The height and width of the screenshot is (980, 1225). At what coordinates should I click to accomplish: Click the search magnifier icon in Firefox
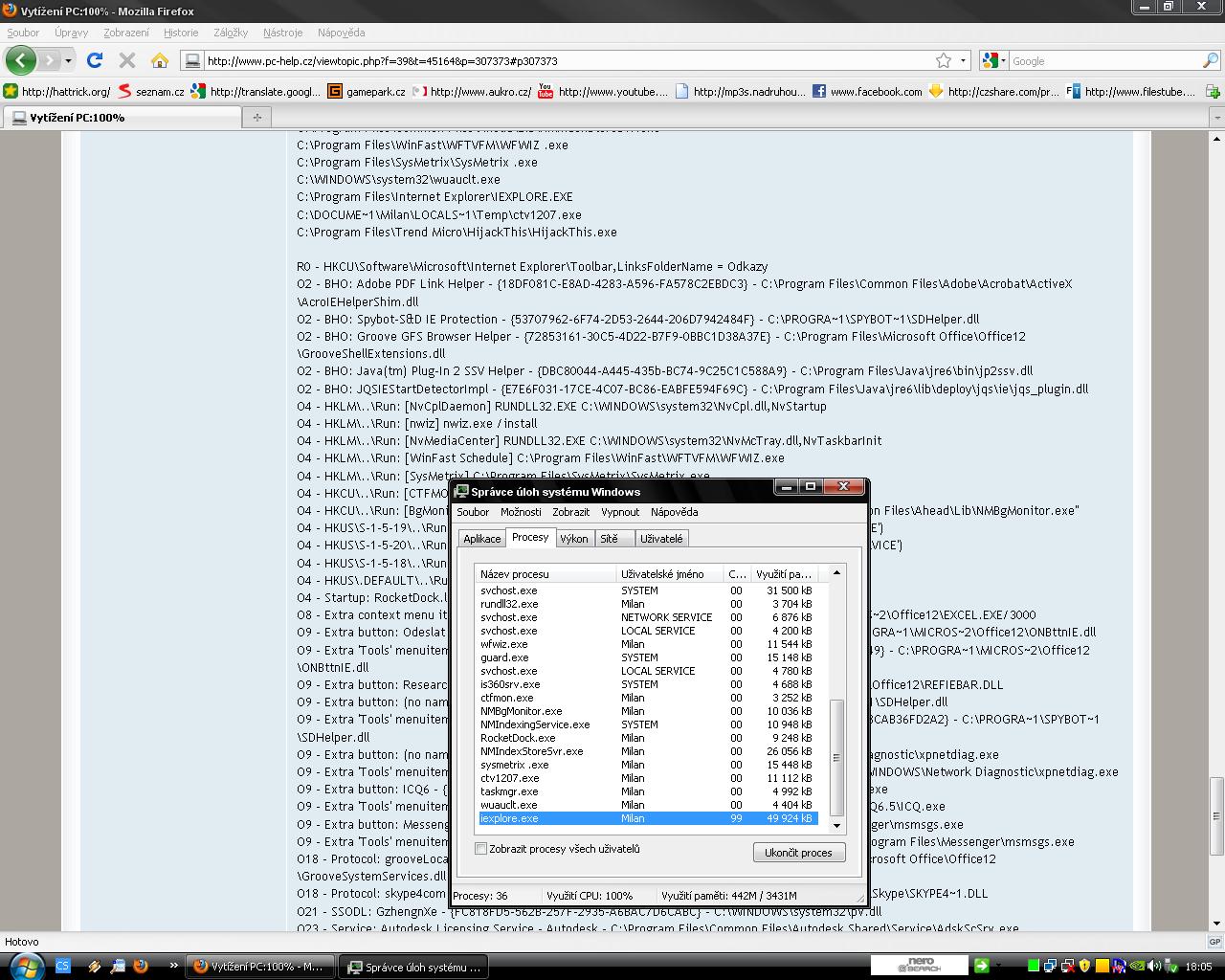pyautogui.click(x=1211, y=60)
